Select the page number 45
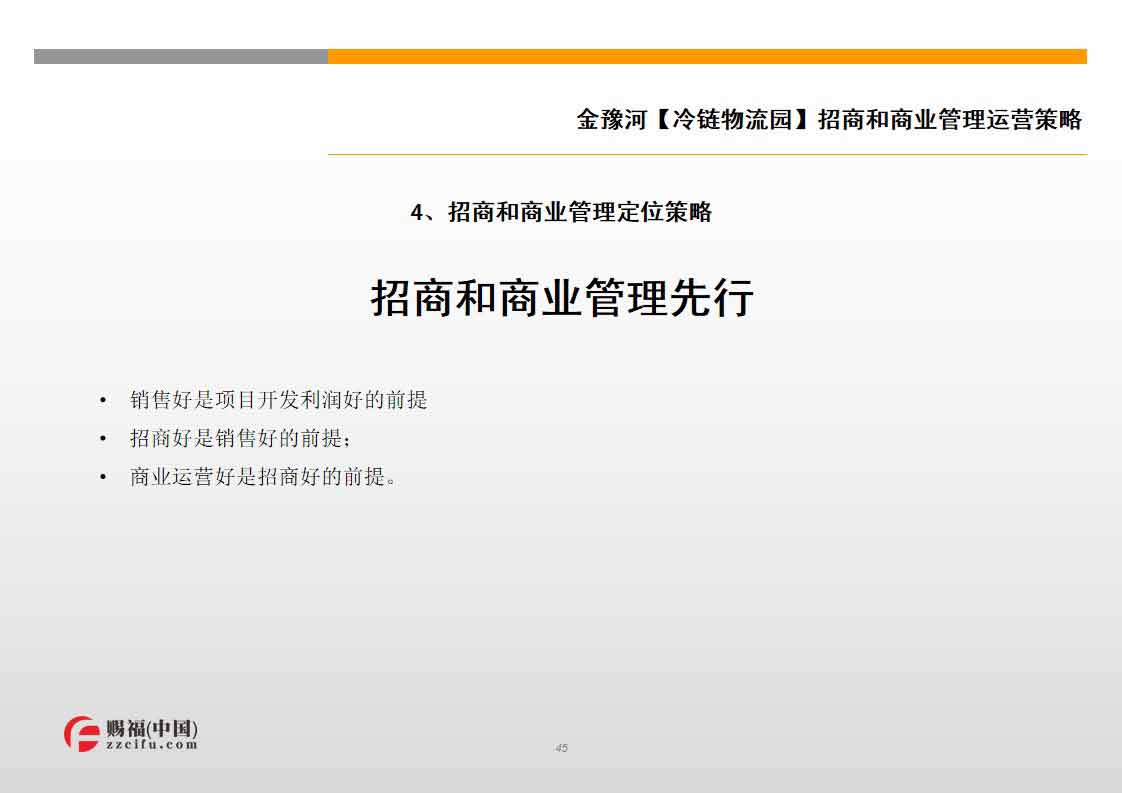 pyautogui.click(x=561, y=748)
